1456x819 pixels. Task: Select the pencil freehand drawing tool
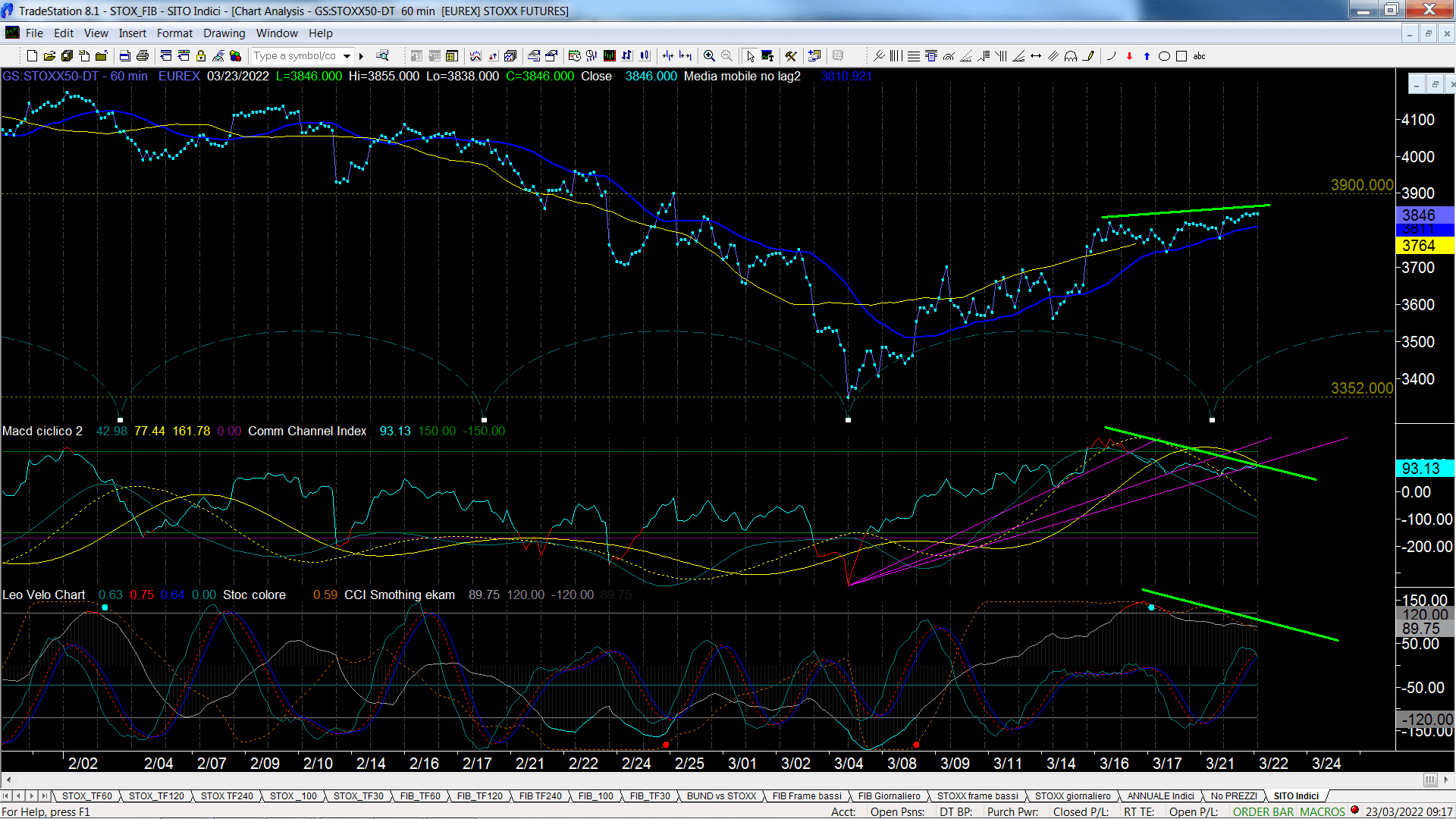[1089, 56]
